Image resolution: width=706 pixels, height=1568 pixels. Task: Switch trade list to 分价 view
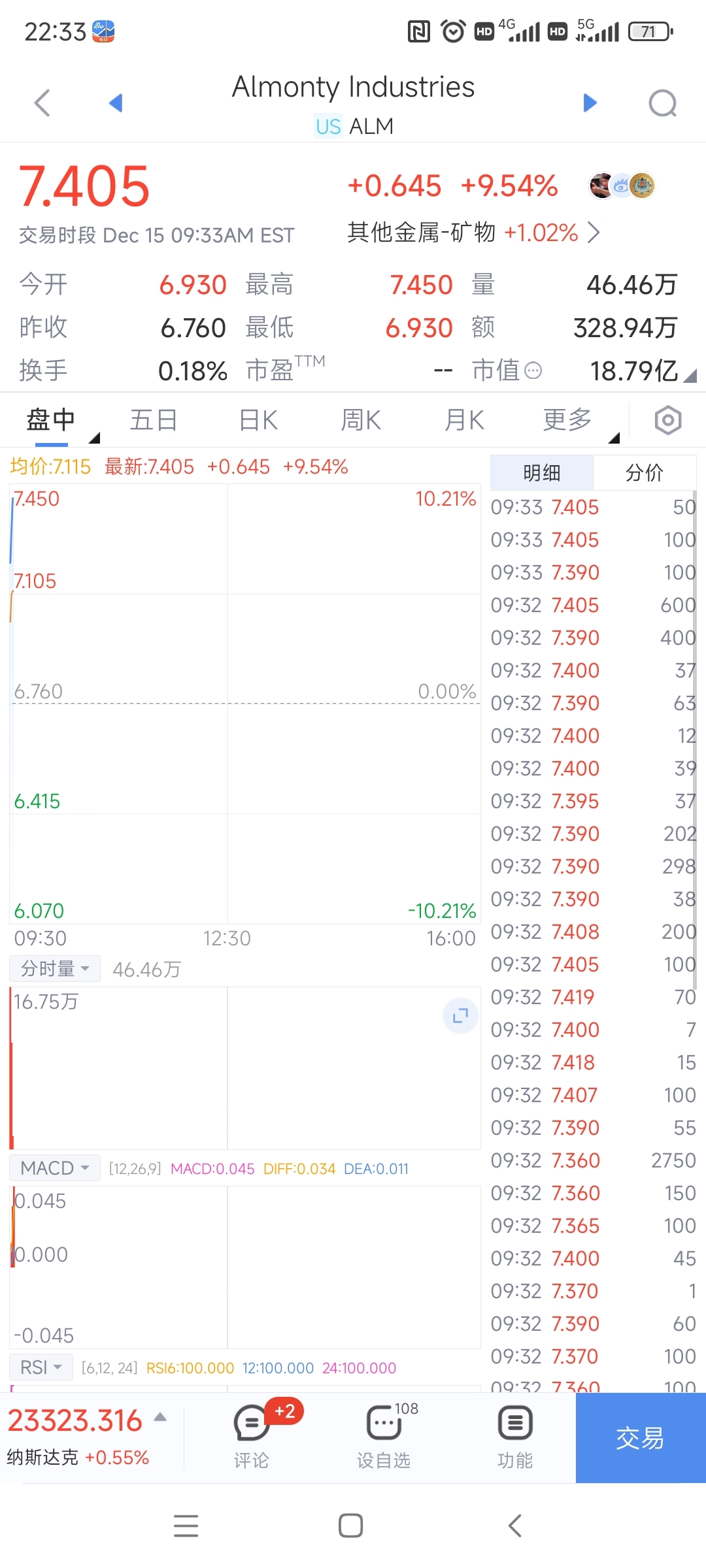644,472
